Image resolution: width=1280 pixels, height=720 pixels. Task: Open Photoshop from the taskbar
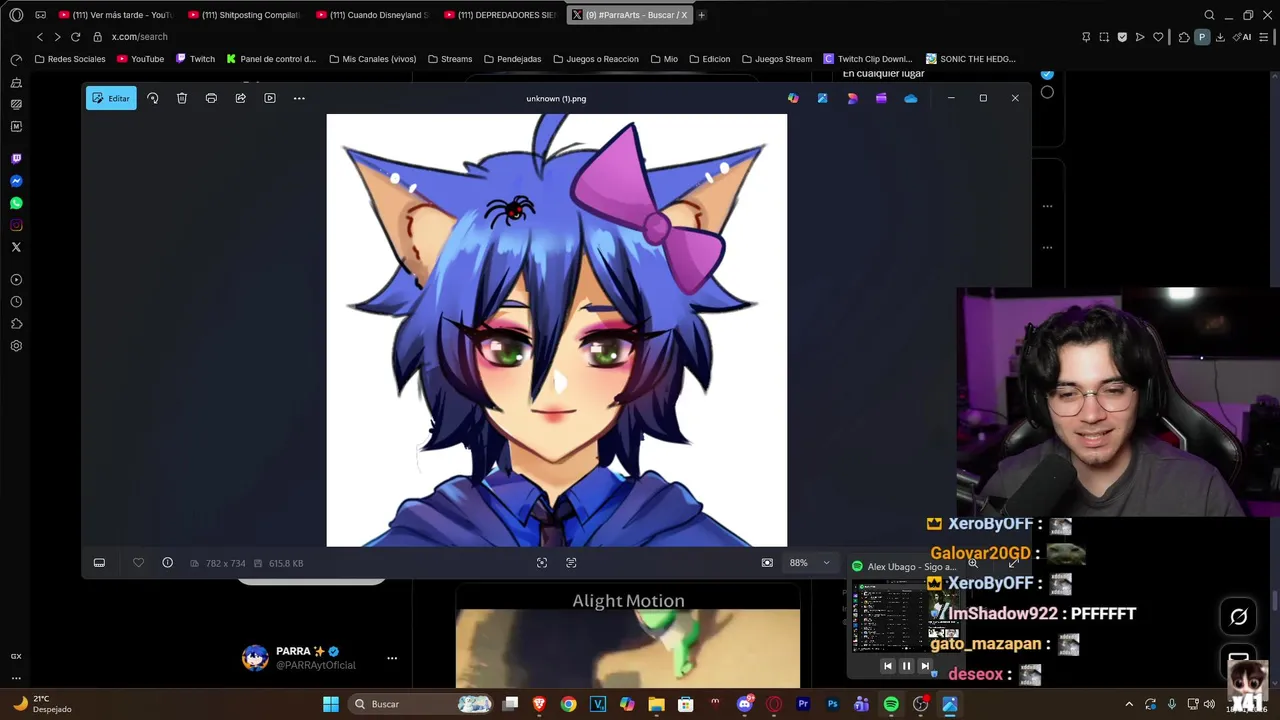(x=832, y=704)
